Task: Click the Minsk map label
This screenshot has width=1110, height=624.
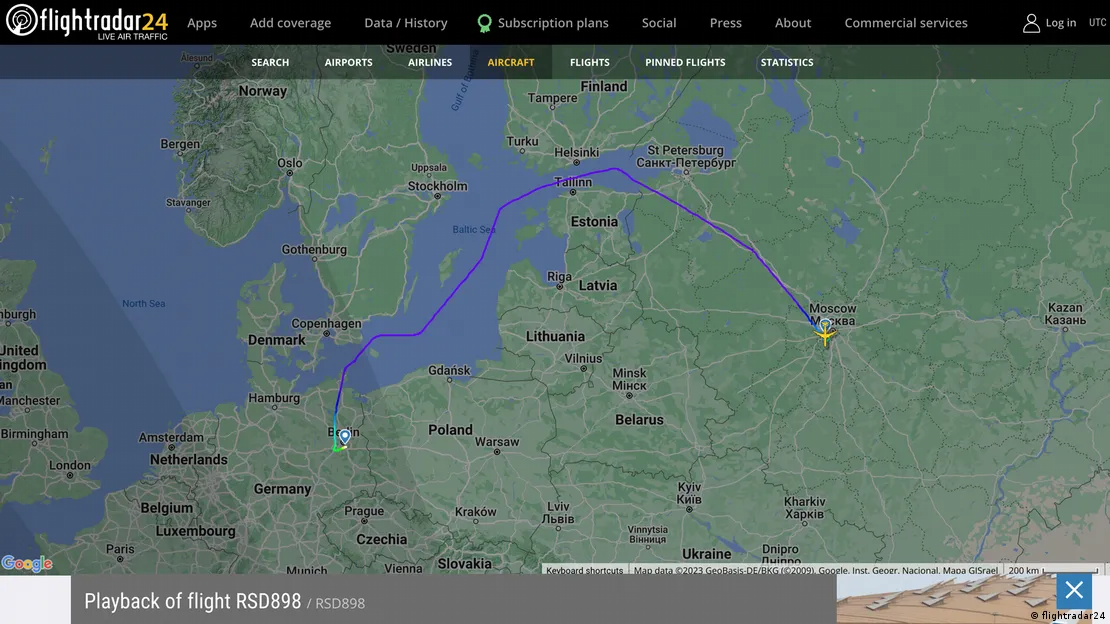Action: click(629, 379)
